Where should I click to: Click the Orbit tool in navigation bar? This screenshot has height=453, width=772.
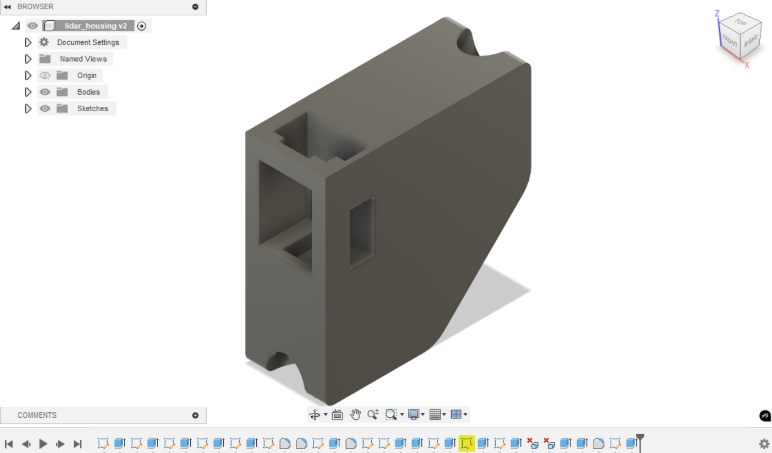(x=314, y=415)
